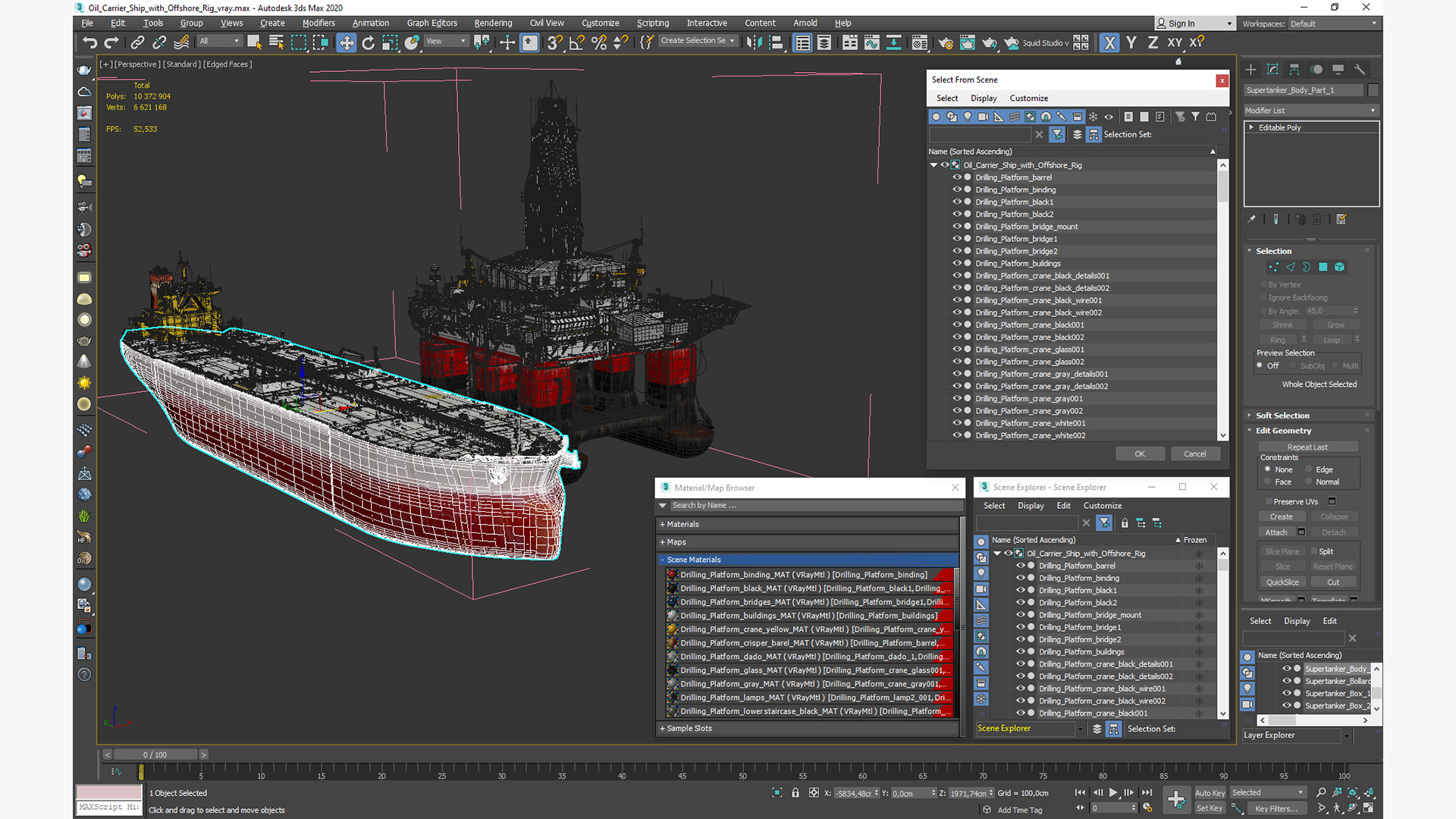Choose the Off preview selection radio
This screenshot has height=819, width=1456.
pyautogui.click(x=1260, y=366)
